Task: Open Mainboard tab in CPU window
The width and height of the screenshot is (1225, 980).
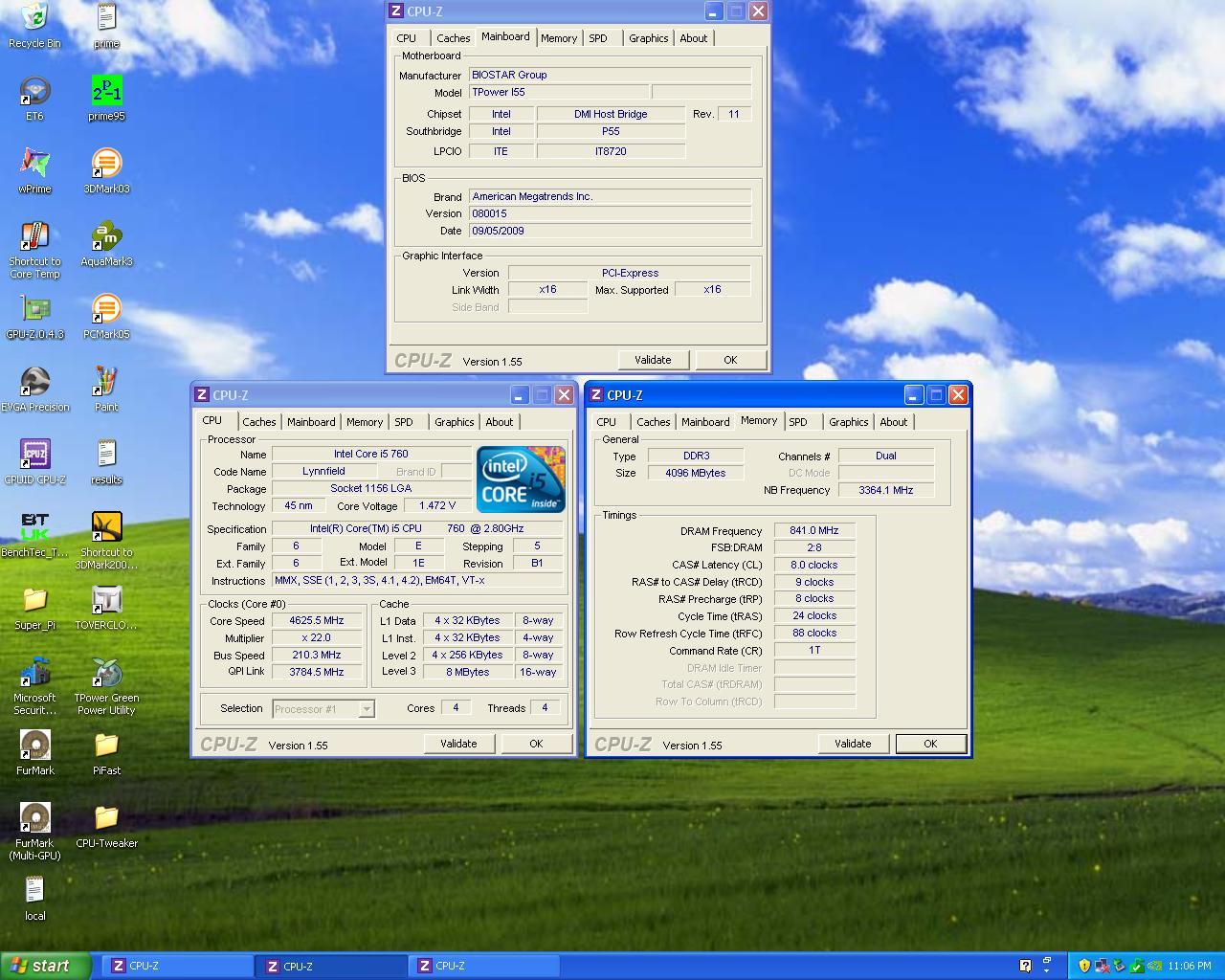Action: (311, 422)
